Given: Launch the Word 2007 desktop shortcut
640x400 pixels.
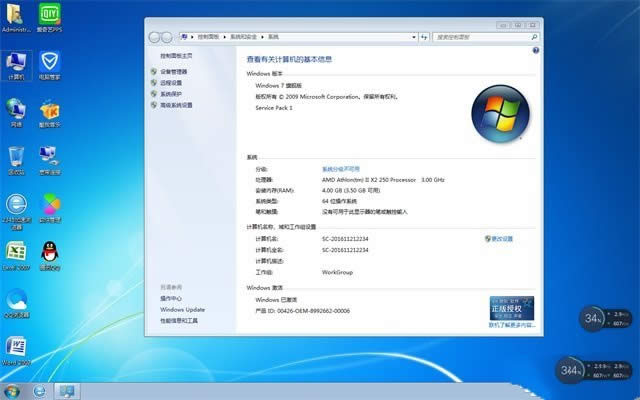Looking at the screenshot, I should [17, 346].
